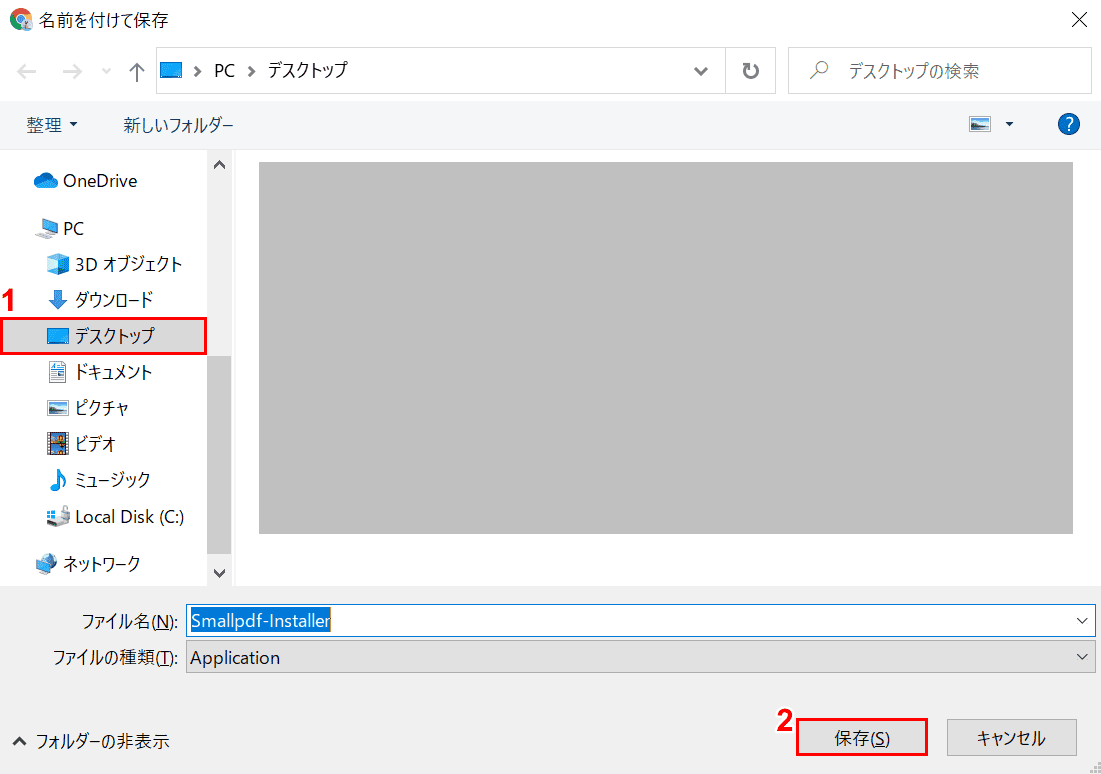Select ネットワーク in the navigation pane
Image resolution: width=1101 pixels, height=774 pixels.
click(88, 563)
